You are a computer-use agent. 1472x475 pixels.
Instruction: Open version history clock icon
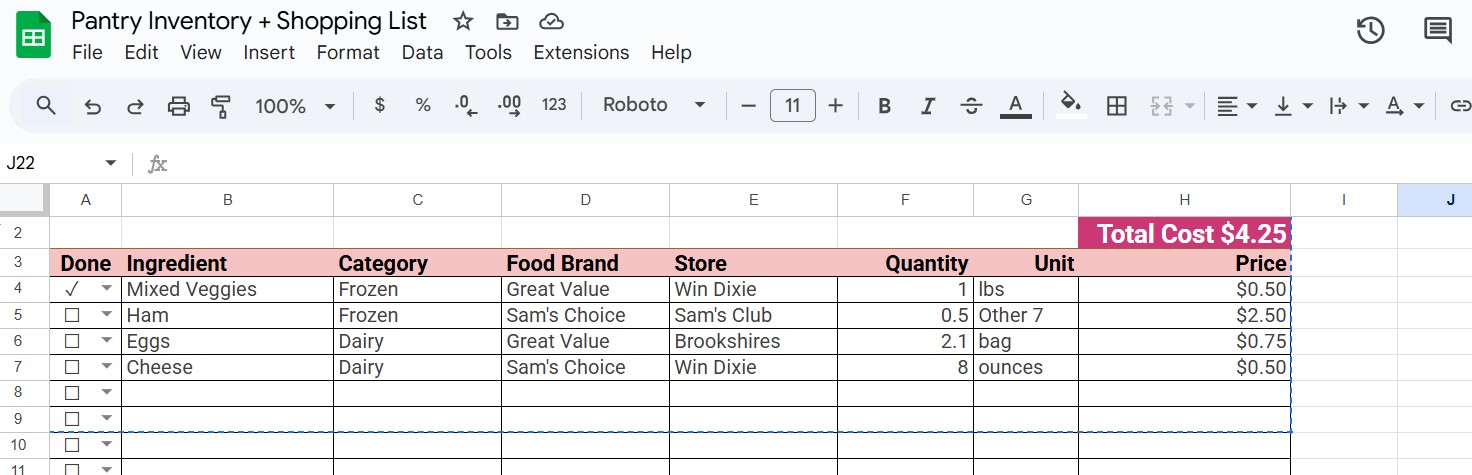coord(1370,31)
